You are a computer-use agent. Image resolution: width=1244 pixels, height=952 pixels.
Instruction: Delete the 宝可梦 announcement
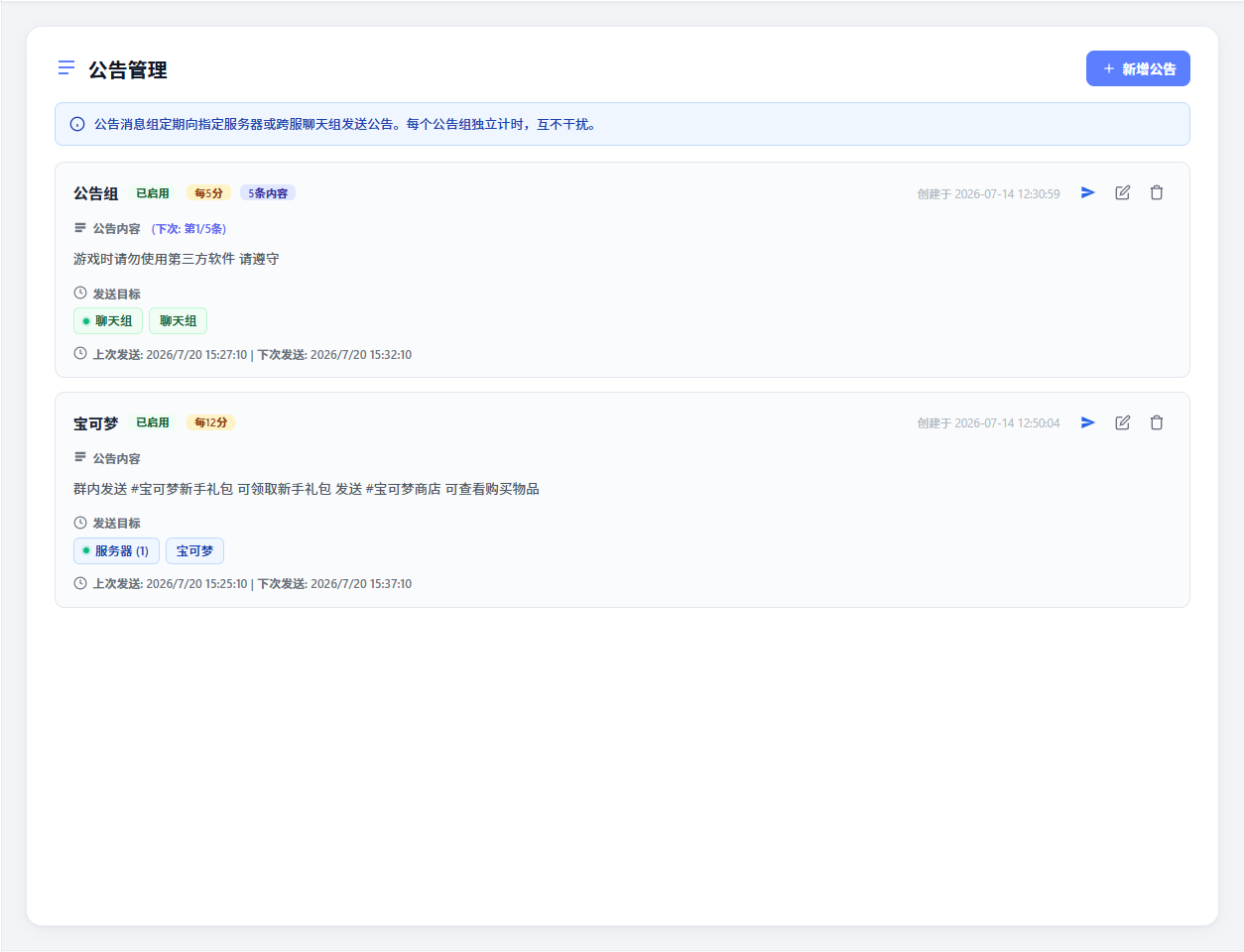pos(1157,422)
